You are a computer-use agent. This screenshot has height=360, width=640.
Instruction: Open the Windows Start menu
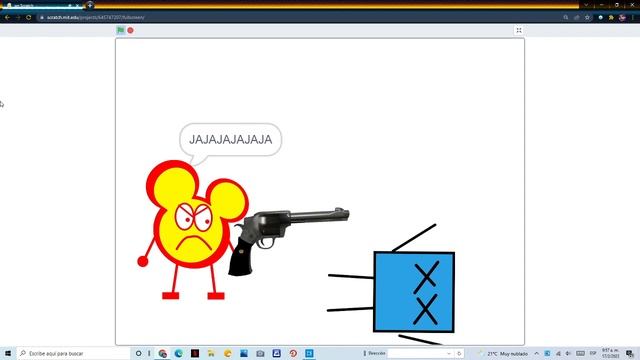pos(8,353)
